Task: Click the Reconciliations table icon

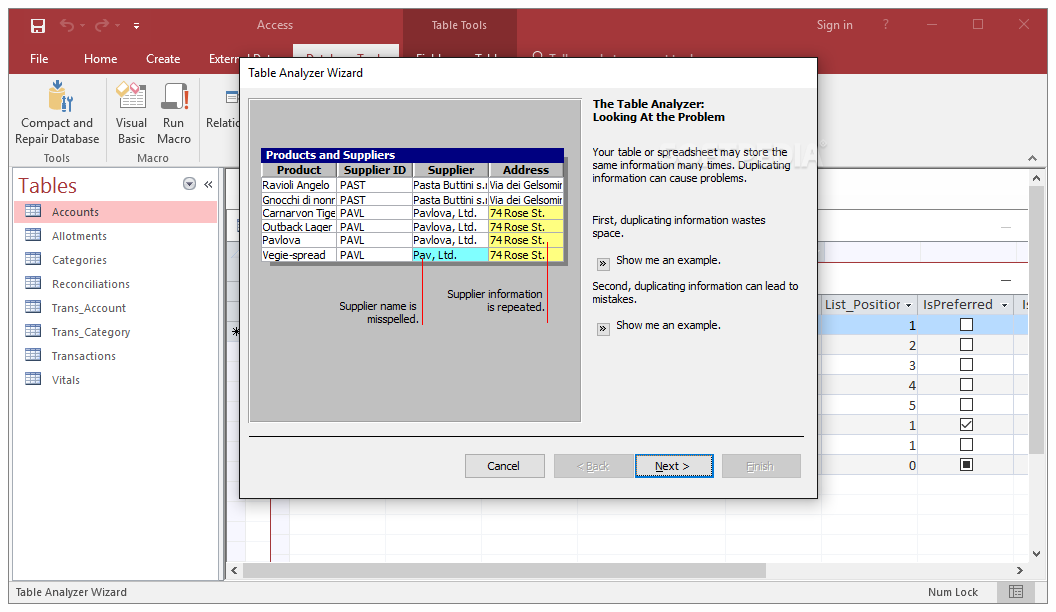Action: [33, 283]
